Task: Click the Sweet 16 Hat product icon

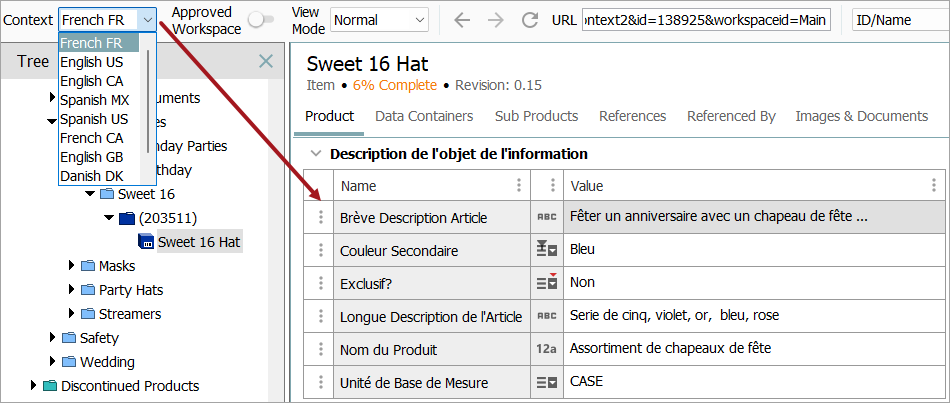Action: click(x=145, y=242)
